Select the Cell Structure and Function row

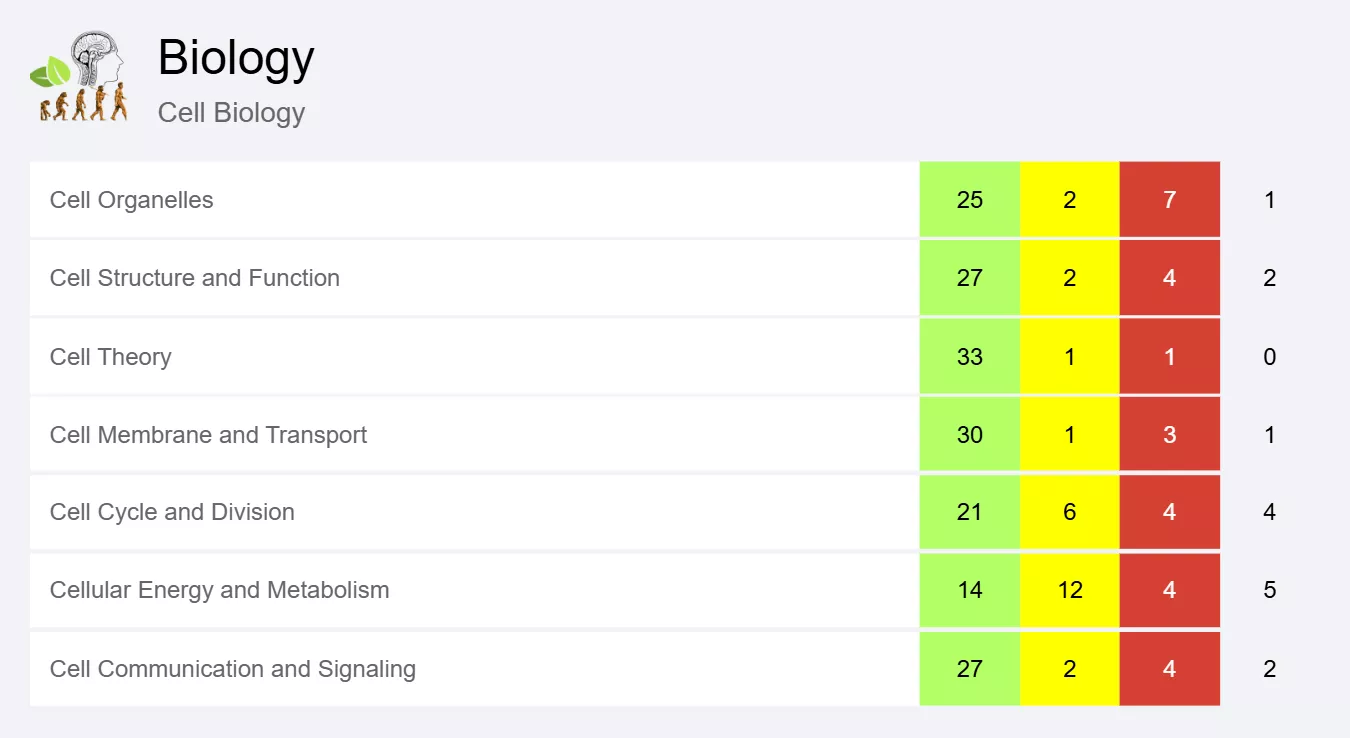(195, 278)
